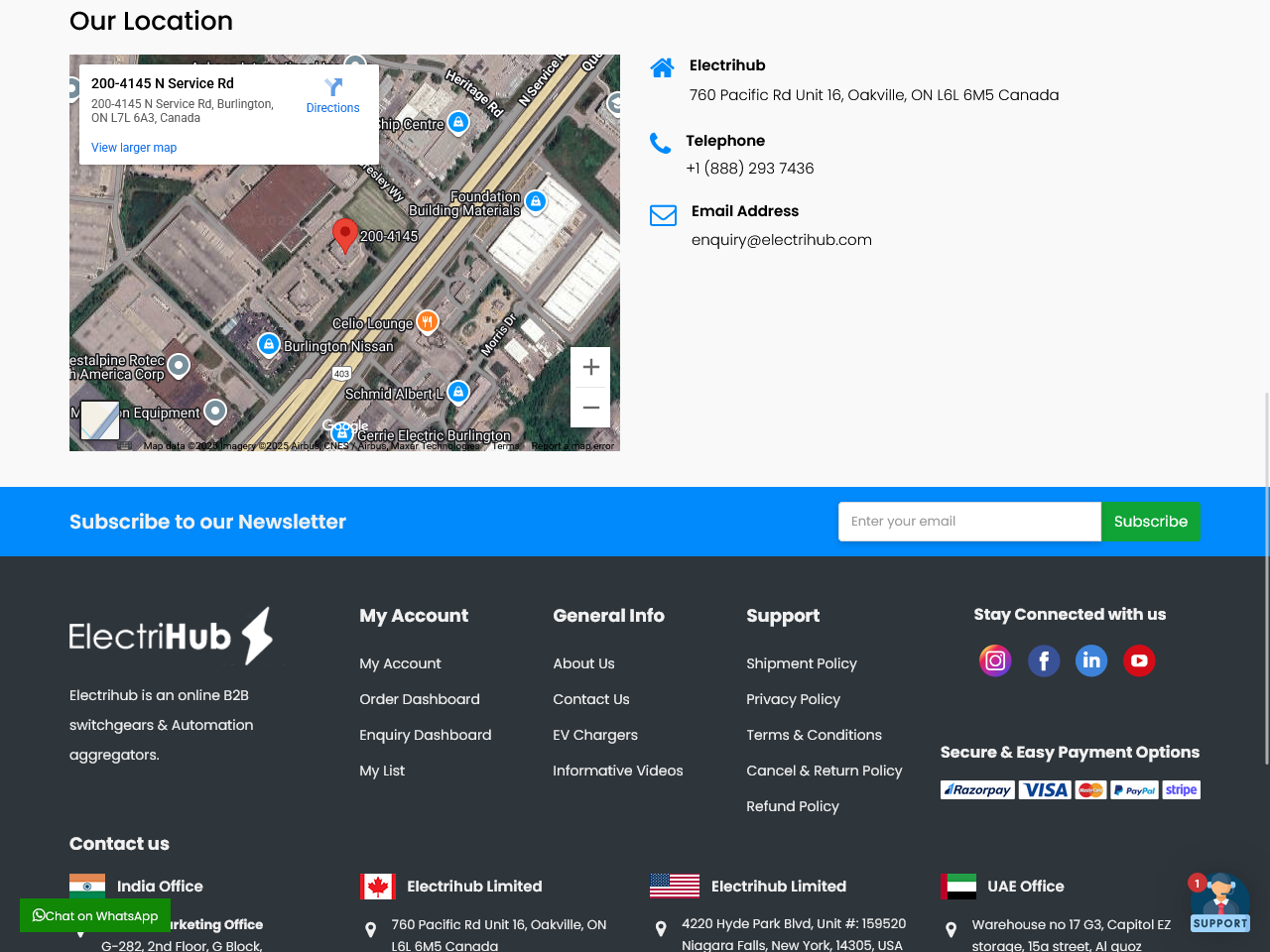1270x952 pixels.
Task: Click the red map location pin
Action: coord(344,235)
